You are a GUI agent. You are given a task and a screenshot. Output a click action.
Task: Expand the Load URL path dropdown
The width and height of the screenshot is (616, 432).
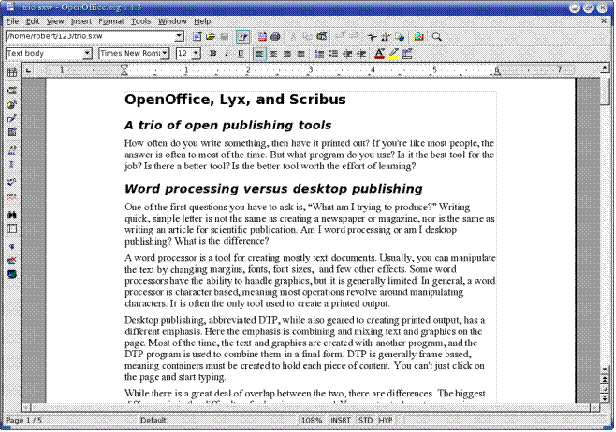pyautogui.click(x=179, y=37)
